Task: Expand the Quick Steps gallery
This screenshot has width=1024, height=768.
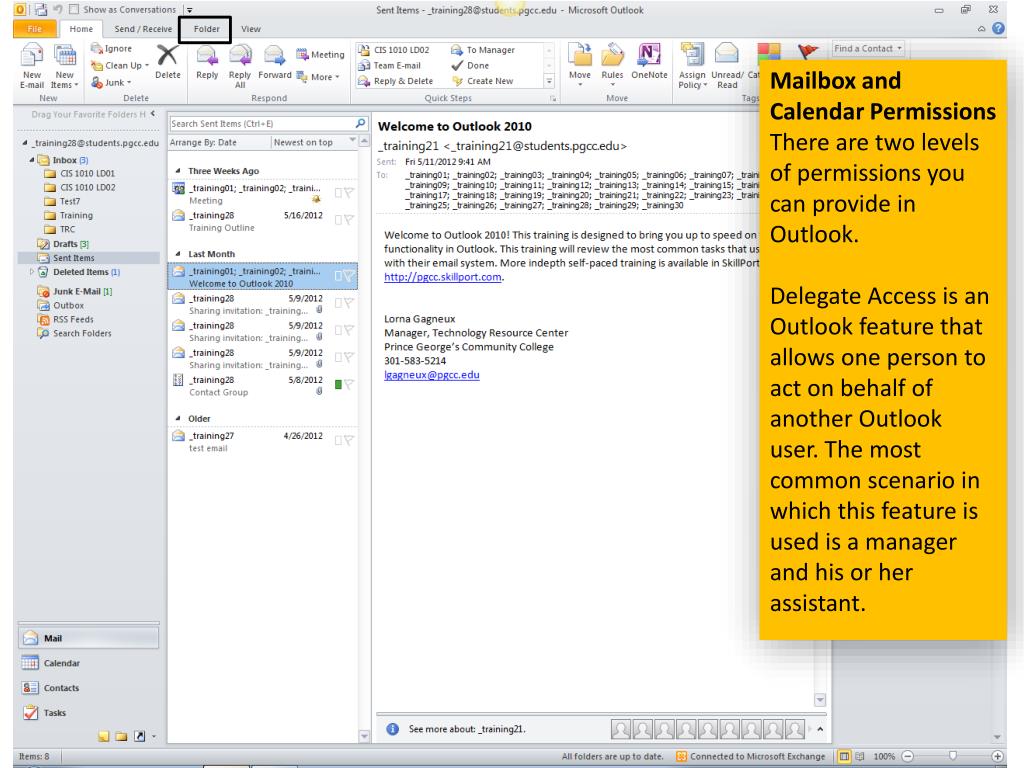Action: click(549, 82)
